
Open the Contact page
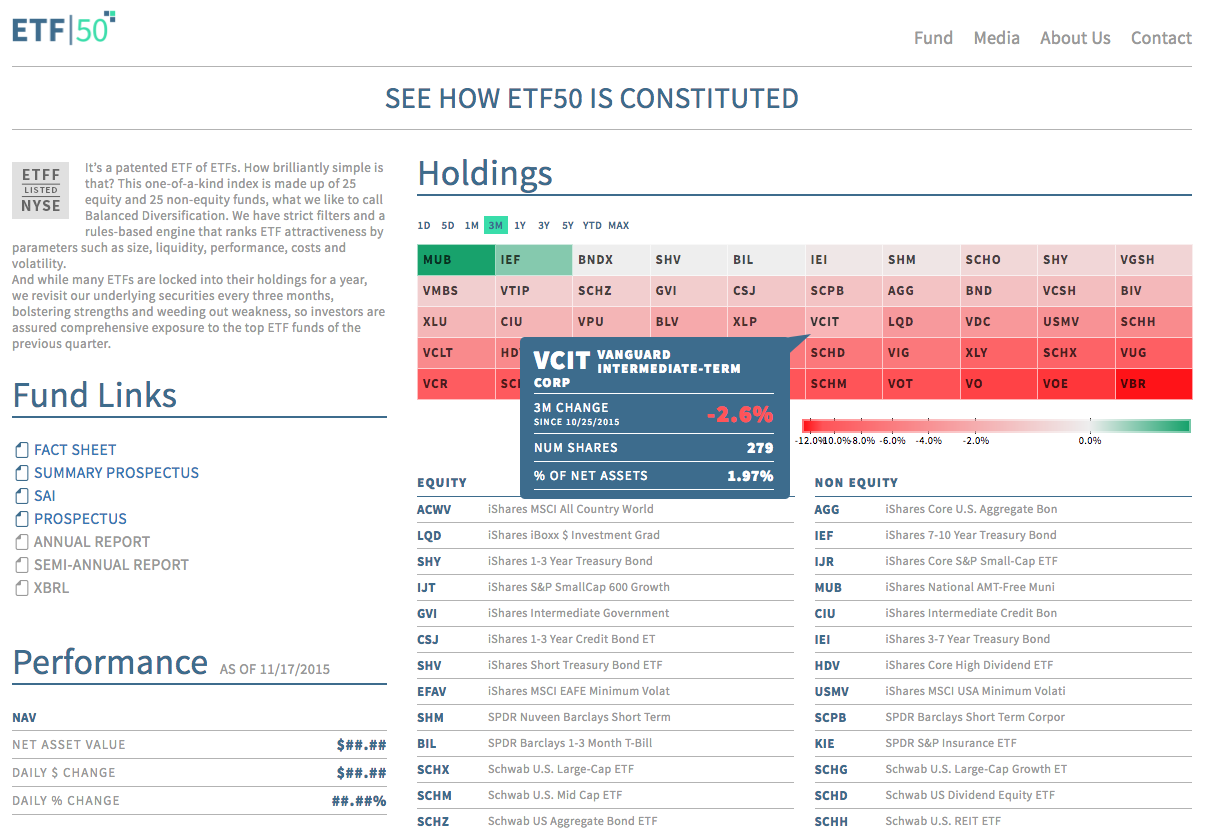1161,38
